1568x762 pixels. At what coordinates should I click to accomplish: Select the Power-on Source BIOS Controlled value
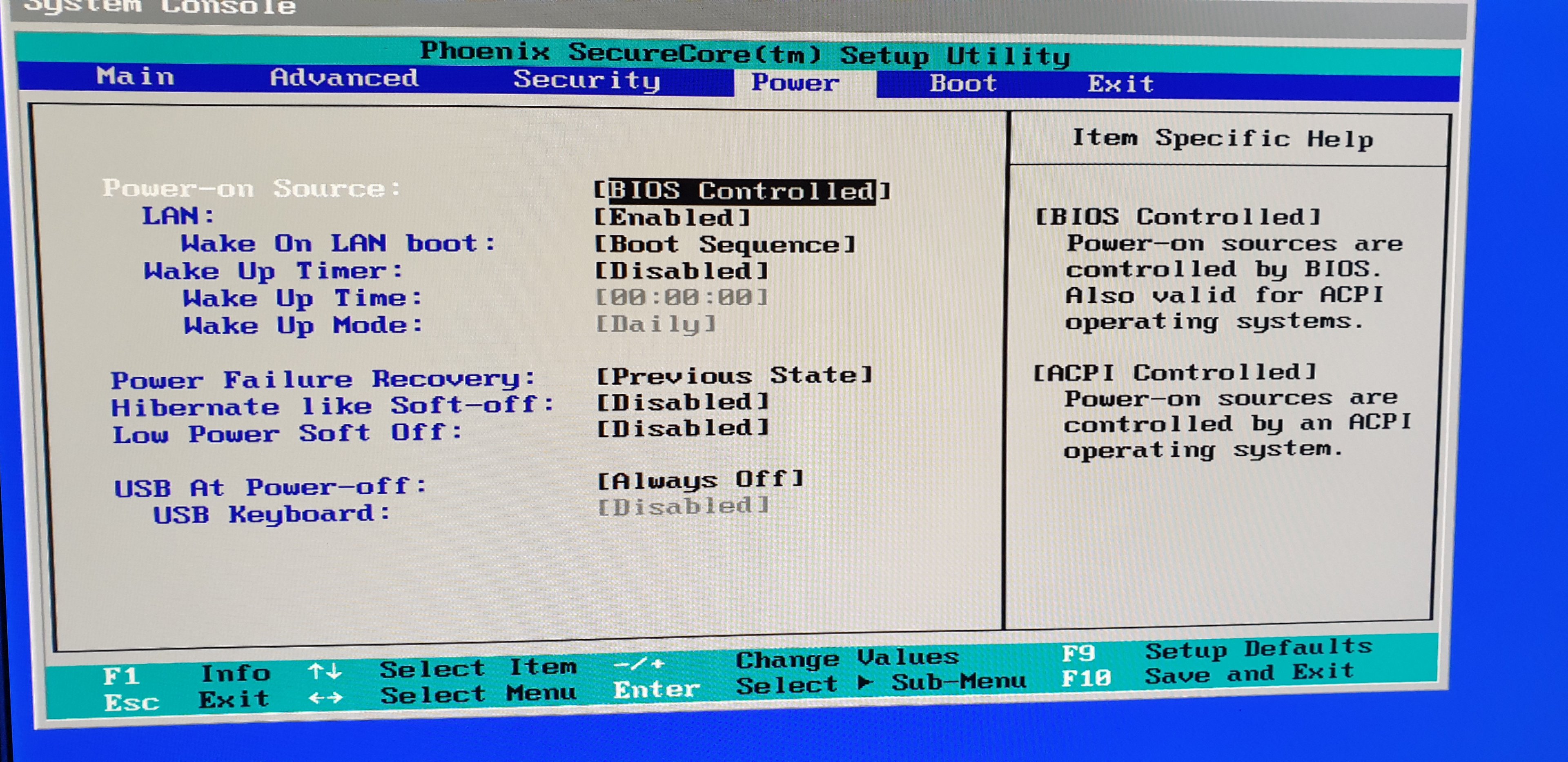point(742,191)
